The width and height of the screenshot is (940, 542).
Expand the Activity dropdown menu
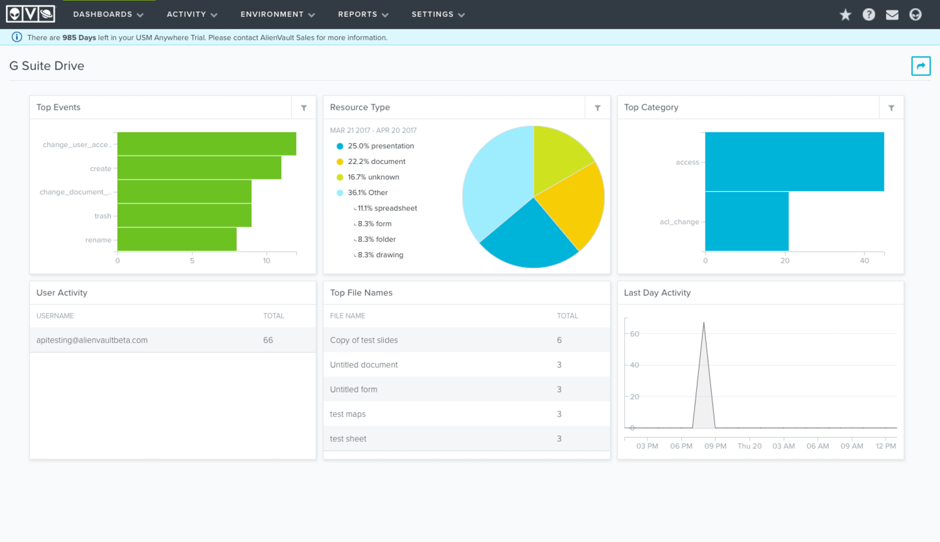point(192,15)
